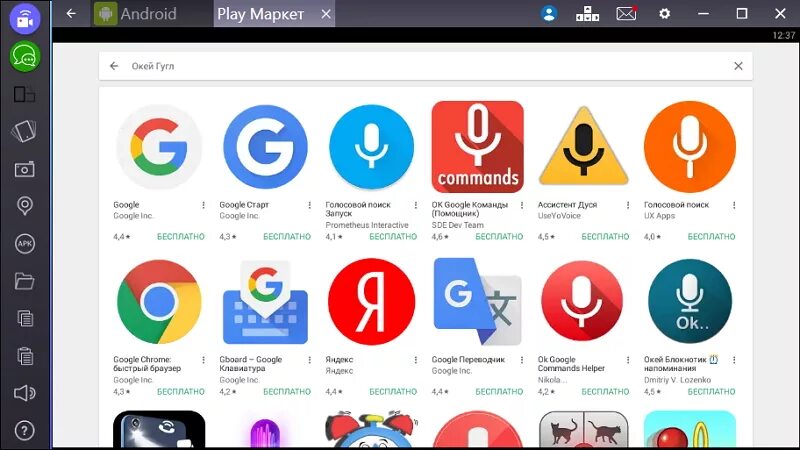Screen dimensions: 800x450
Task: Go back from the search bar arrow
Action: [x=114, y=66]
